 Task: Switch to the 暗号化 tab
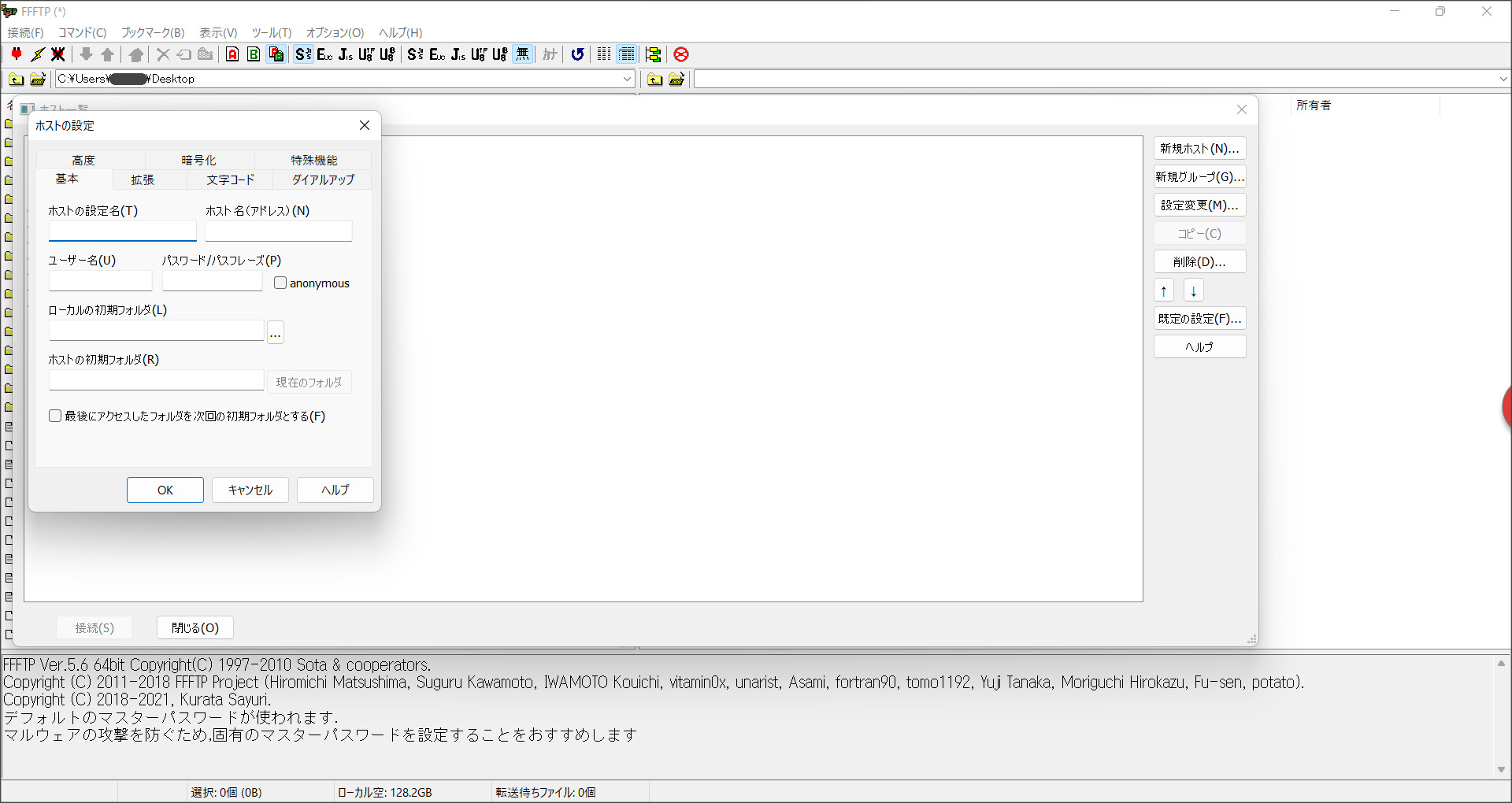click(198, 160)
